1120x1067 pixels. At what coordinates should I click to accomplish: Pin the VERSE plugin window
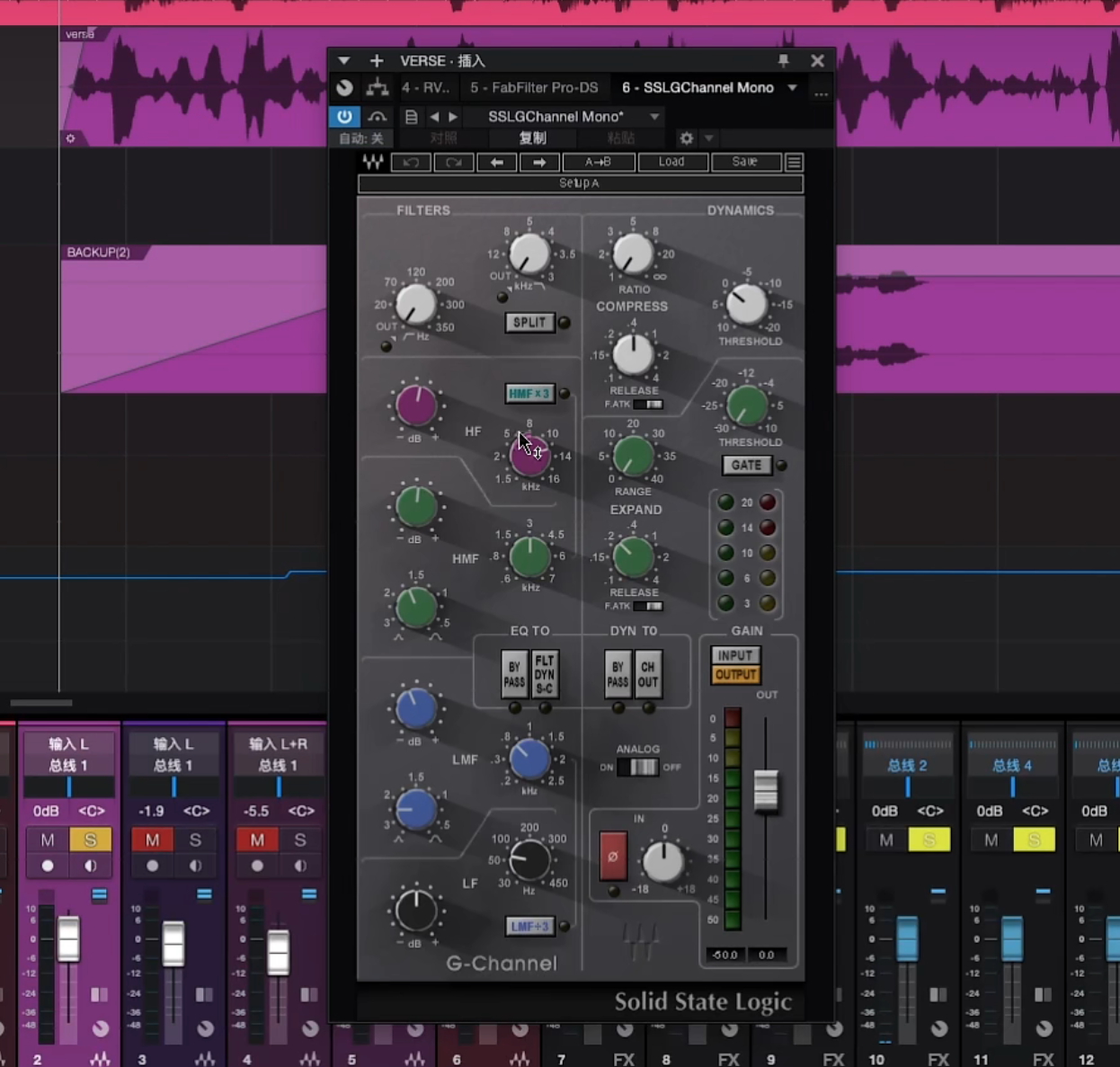[x=783, y=60]
